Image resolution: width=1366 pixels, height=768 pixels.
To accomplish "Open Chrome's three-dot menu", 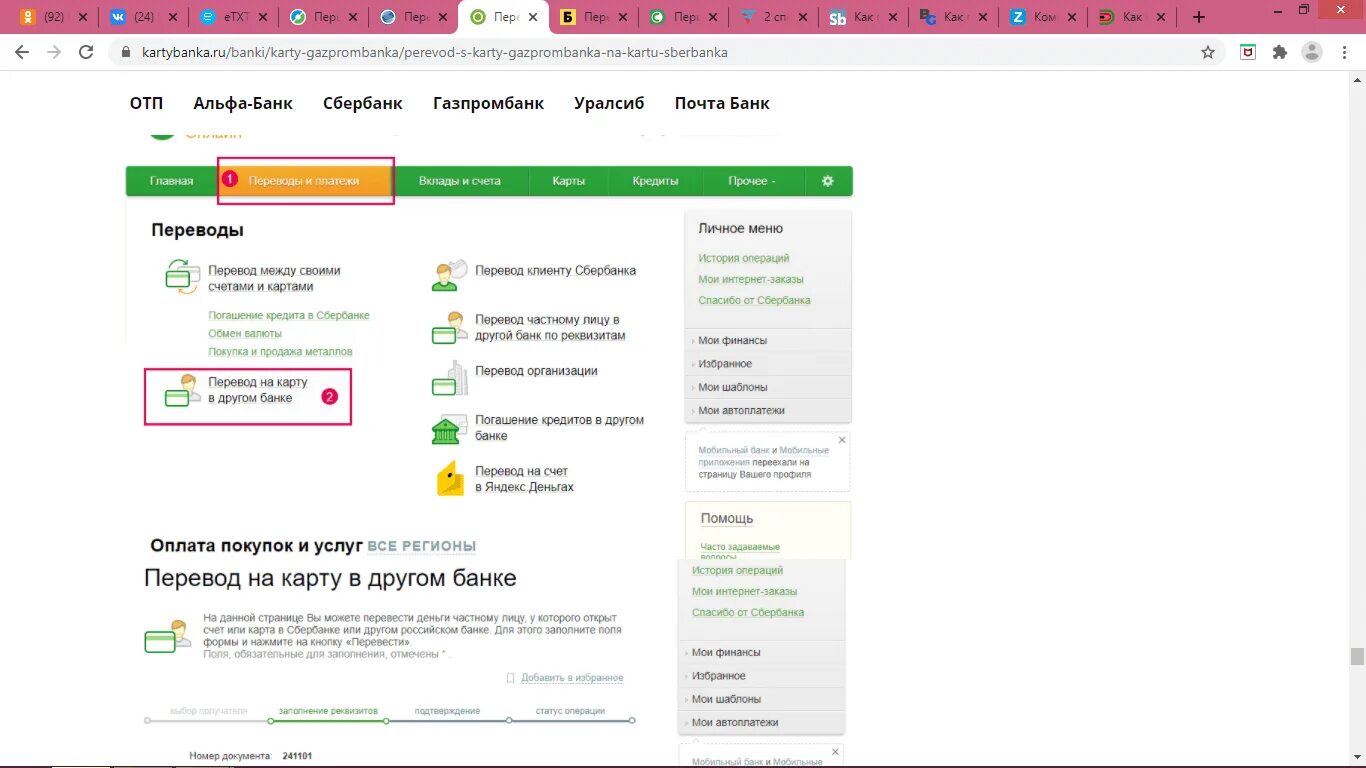I will tap(1345, 52).
